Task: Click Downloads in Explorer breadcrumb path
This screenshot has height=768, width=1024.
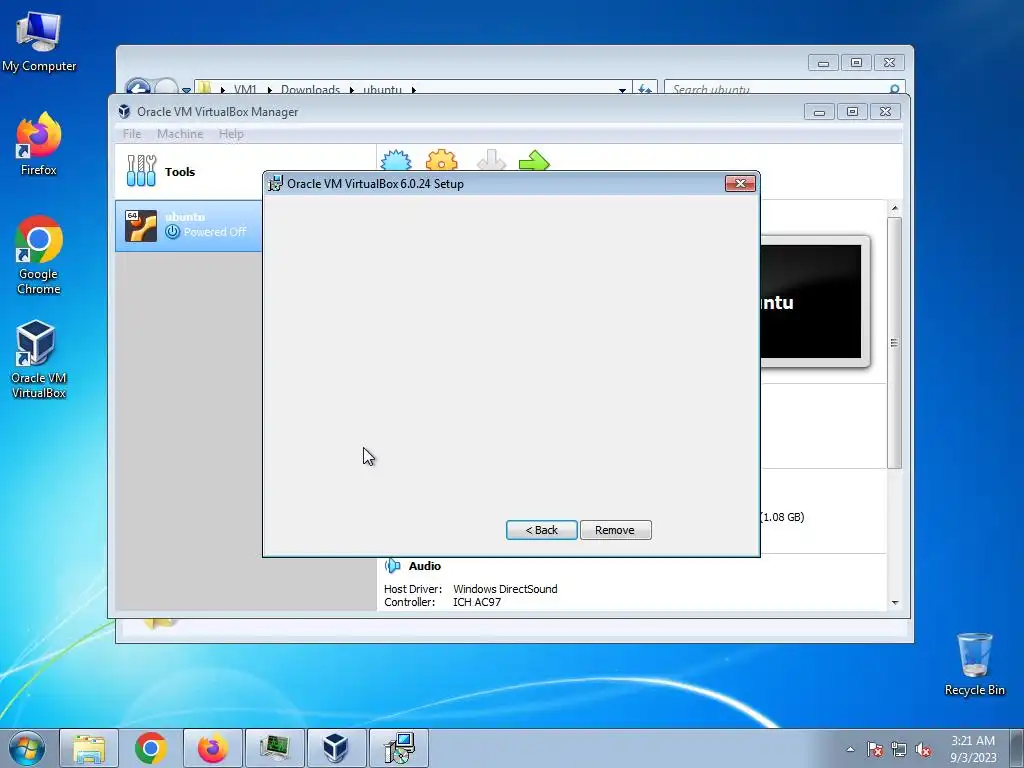Action: coord(310,89)
